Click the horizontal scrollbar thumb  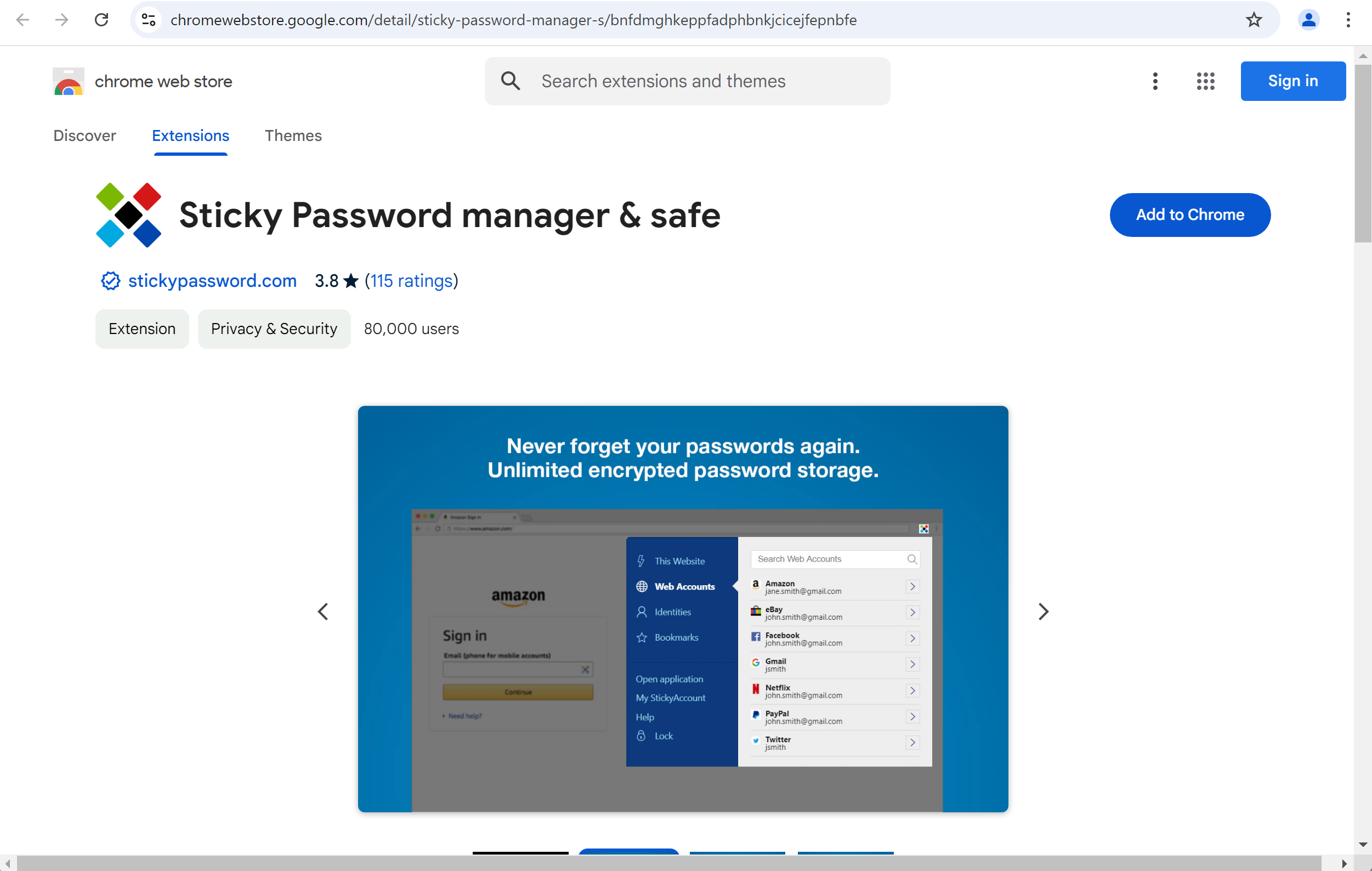click(x=669, y=863)
